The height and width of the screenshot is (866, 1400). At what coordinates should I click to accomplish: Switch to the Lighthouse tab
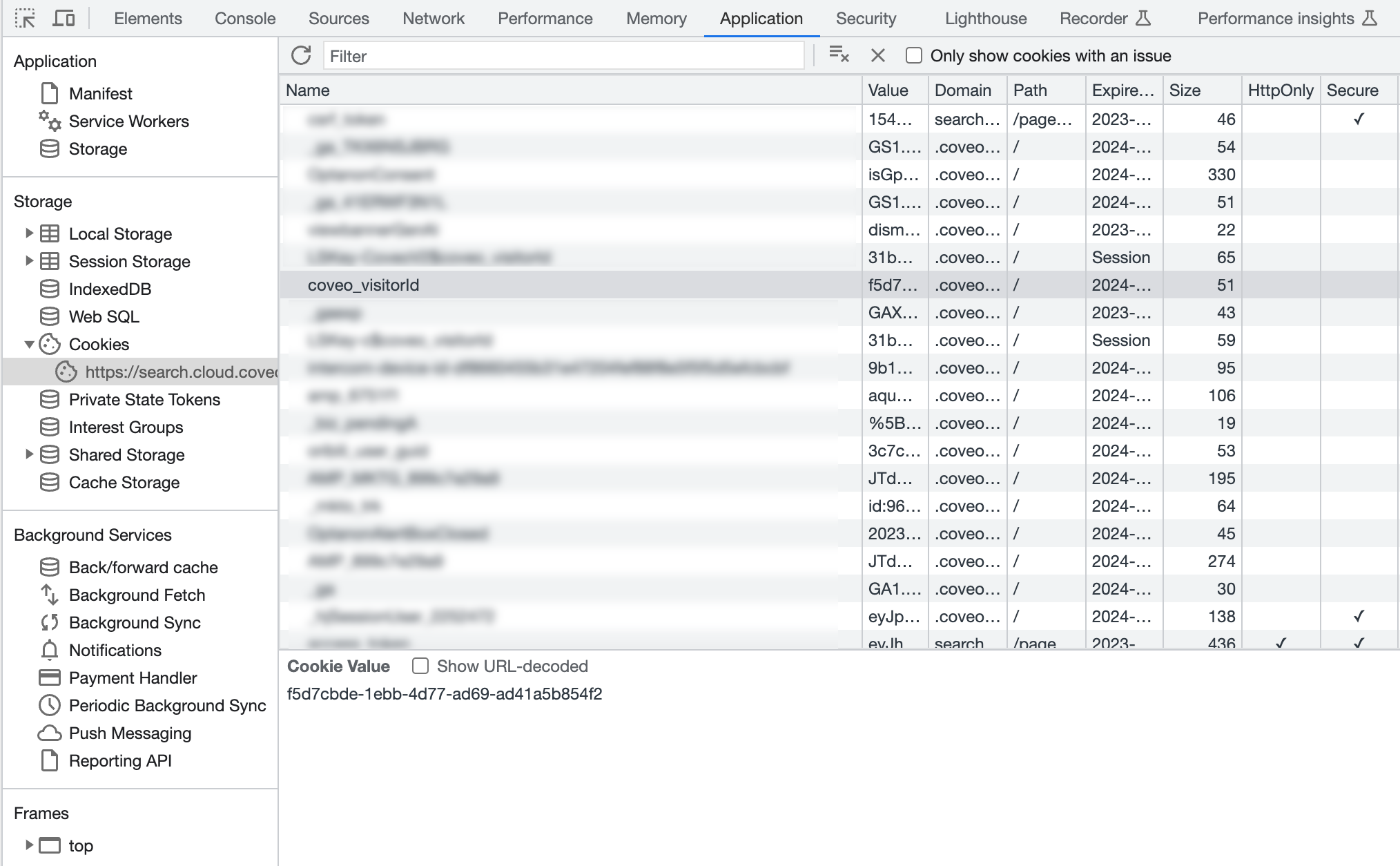point(985,19)
